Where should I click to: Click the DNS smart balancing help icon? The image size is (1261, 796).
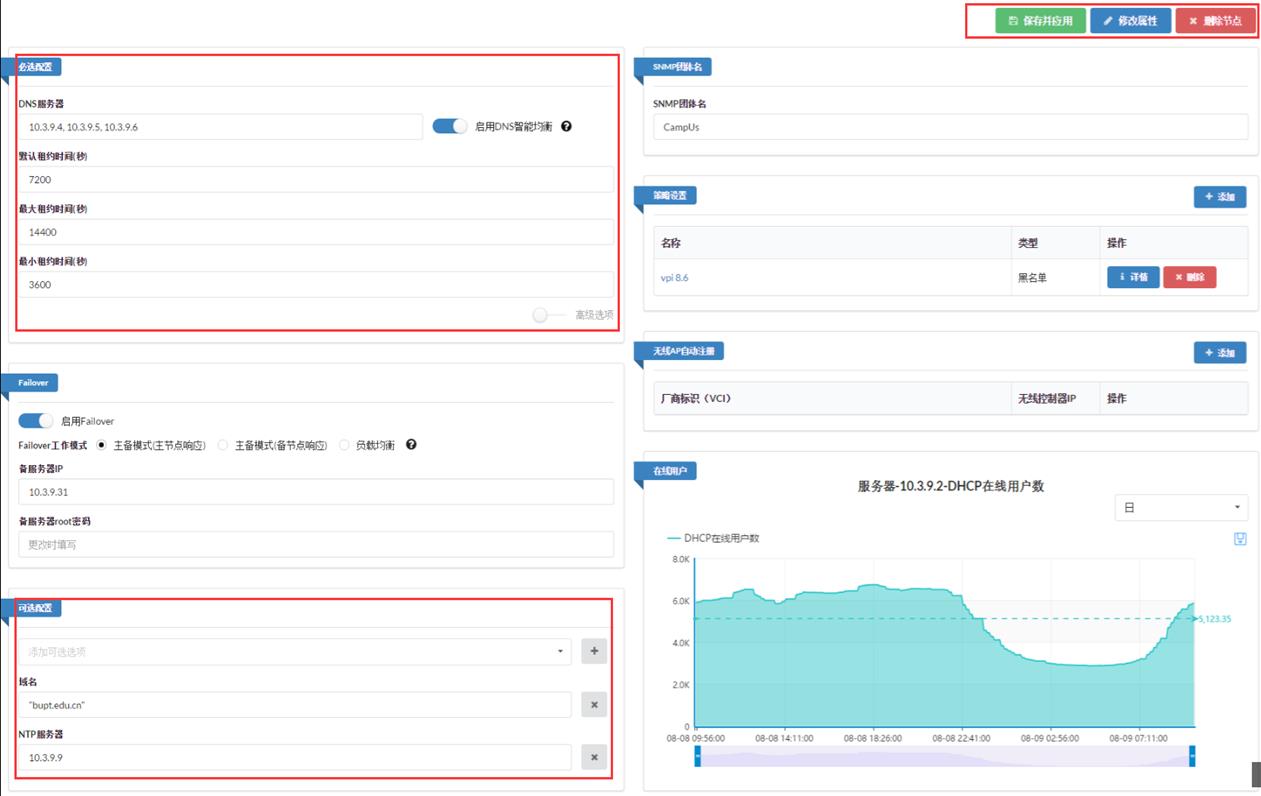pyautogui.click(x=567, y=127)
